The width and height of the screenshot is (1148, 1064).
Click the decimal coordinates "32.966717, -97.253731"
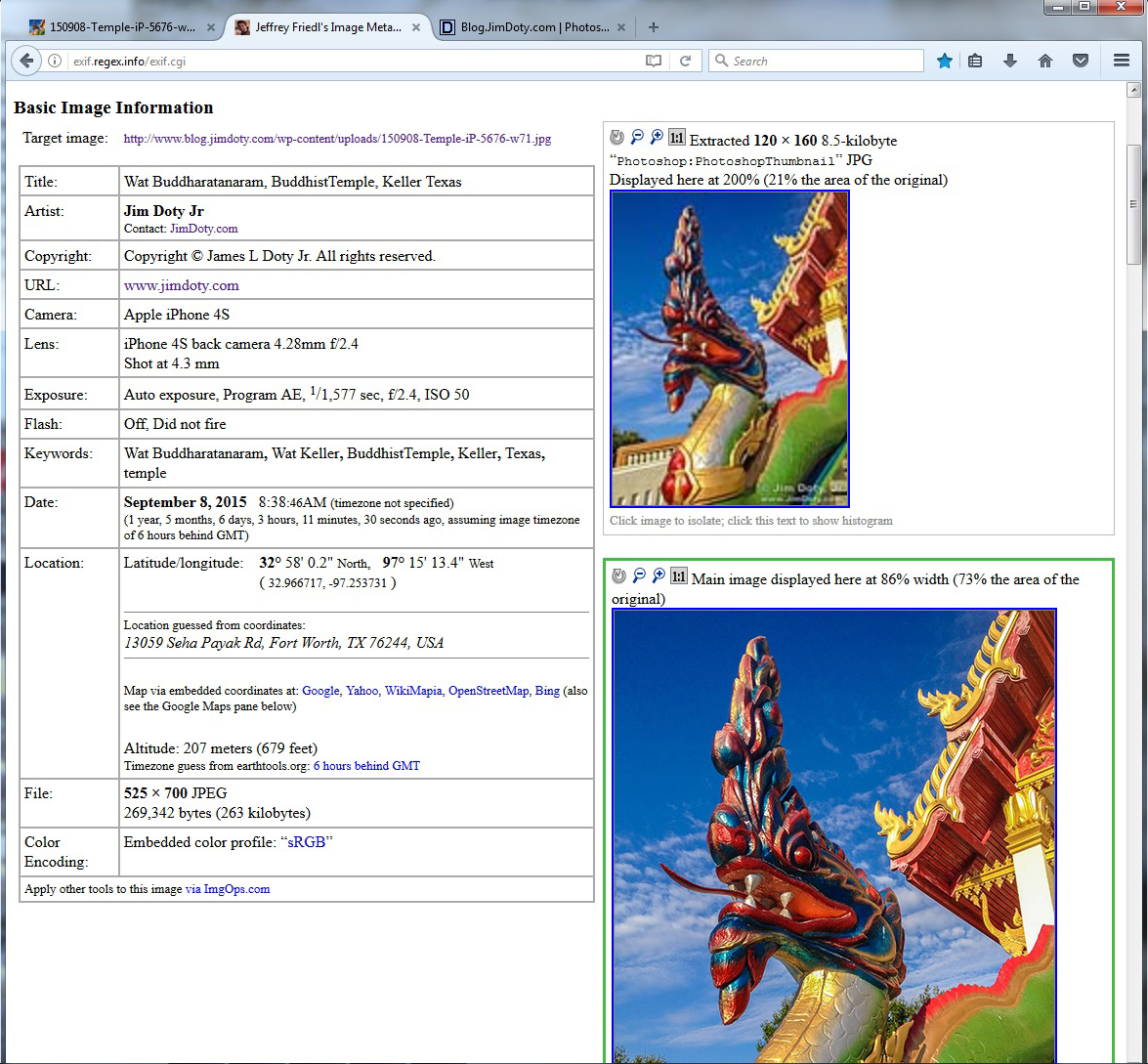[x=327, y=583]
